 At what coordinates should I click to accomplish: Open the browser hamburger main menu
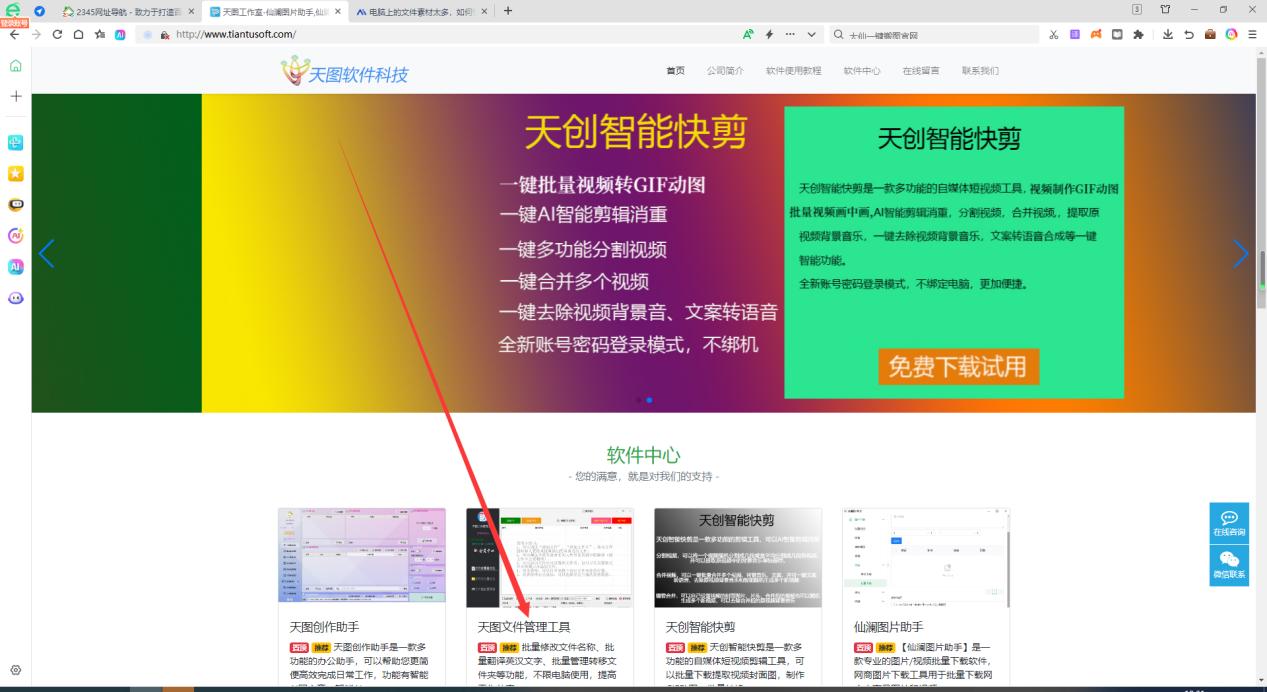point(1252,34)
